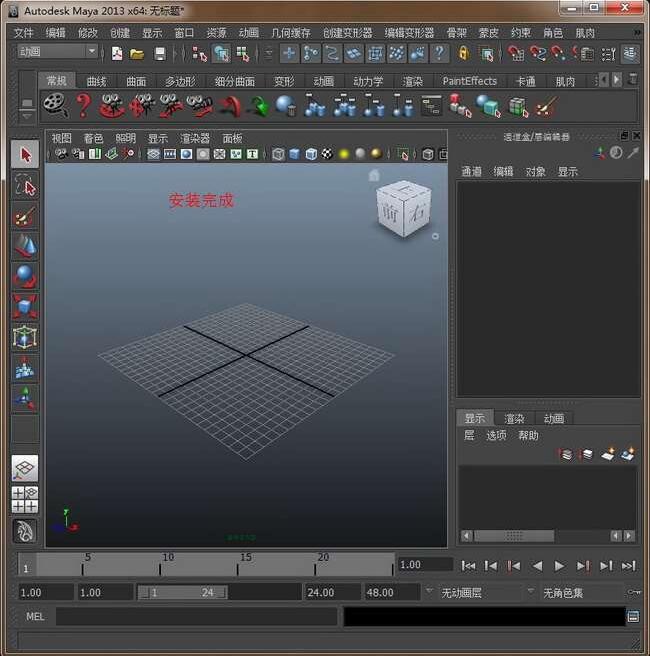
Task: Click the red question mark shelf icon
Action: 84,105
